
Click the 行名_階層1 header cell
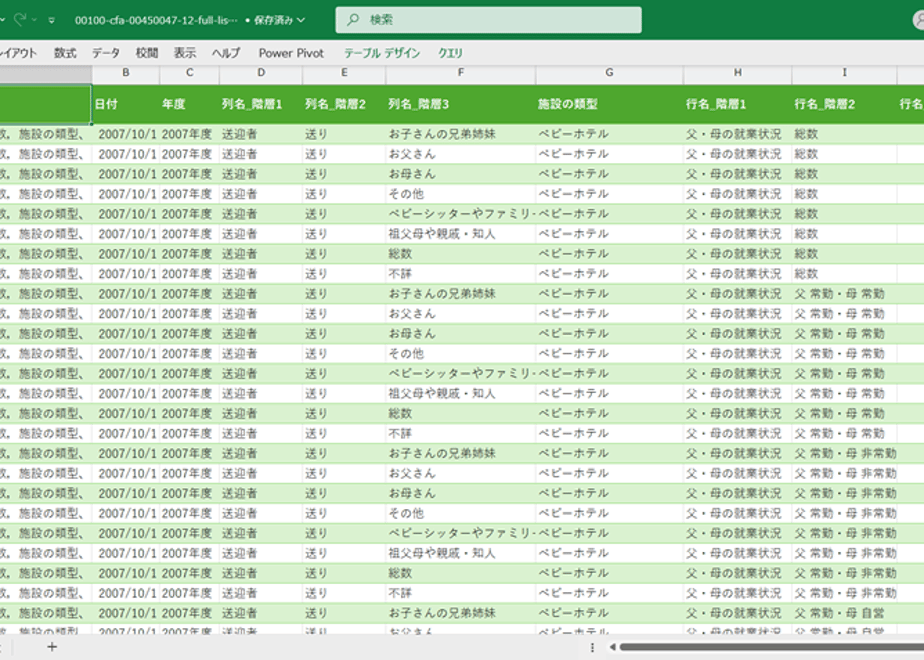tap(738, 104)
